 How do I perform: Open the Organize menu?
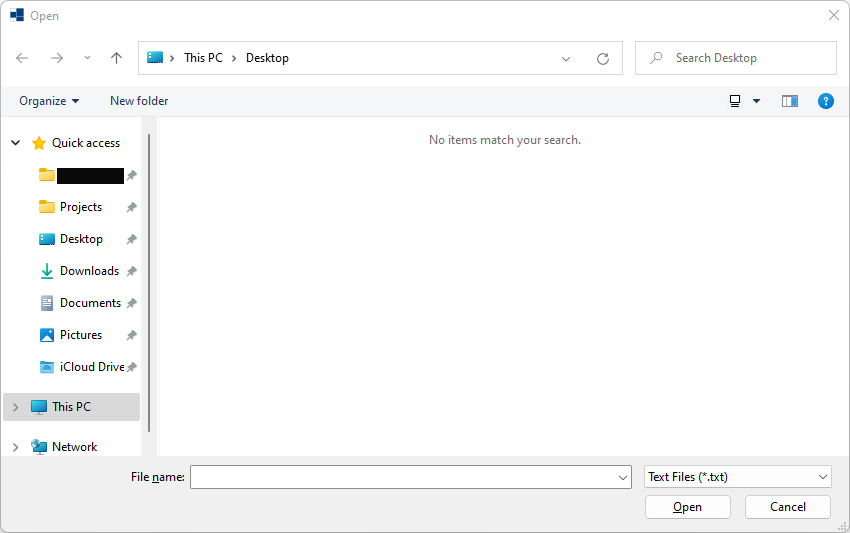49,101
